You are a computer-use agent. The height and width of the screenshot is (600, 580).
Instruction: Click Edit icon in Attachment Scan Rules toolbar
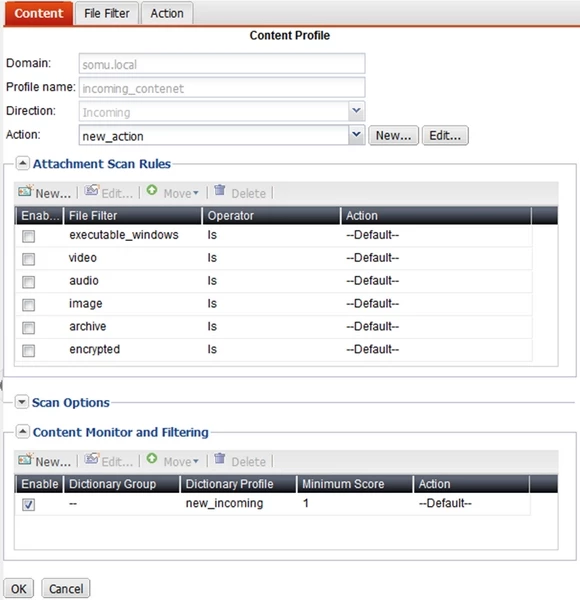[x=92, y=190]
